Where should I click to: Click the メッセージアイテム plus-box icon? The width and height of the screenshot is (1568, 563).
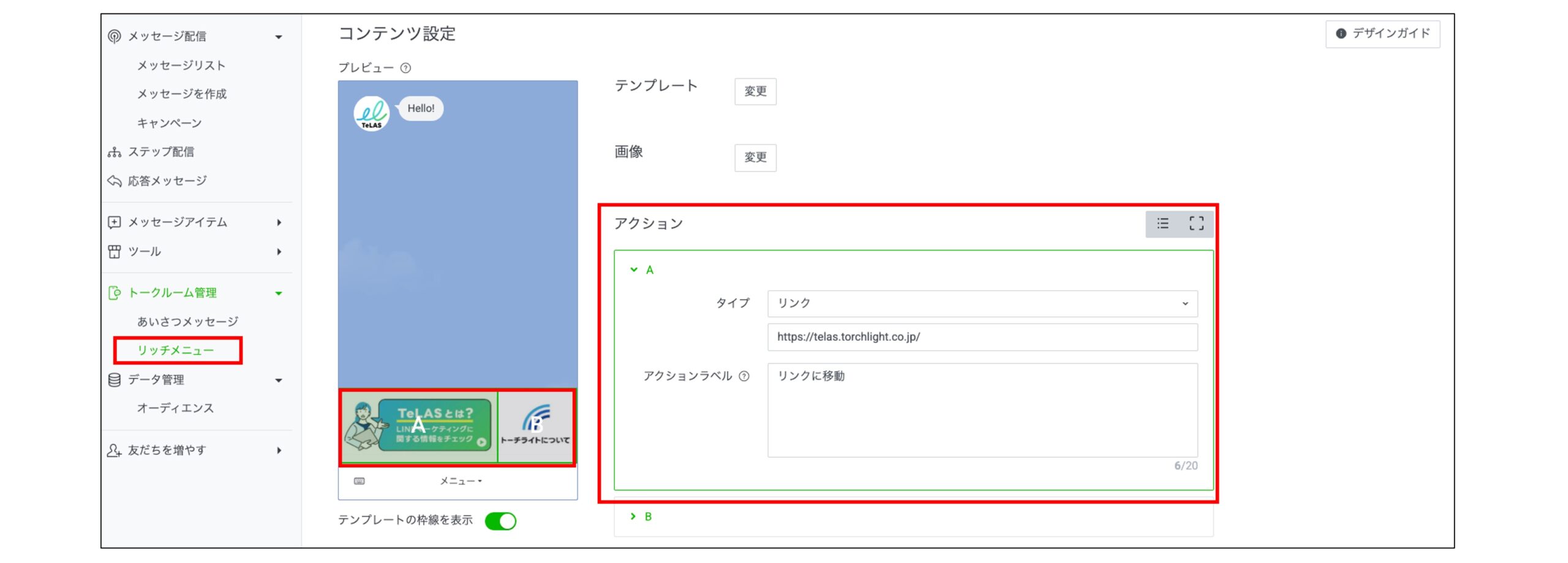pyautogui.click(x=113, y=222)
